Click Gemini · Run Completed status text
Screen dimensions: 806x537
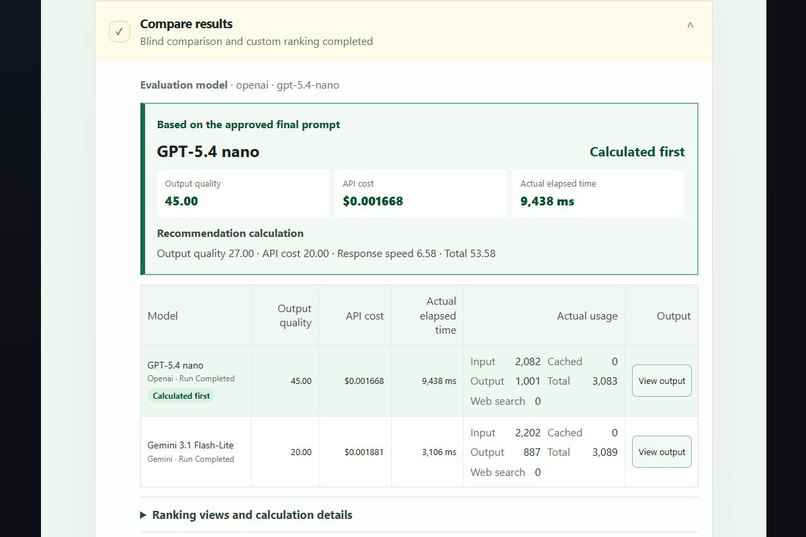[x=190, y=459]
